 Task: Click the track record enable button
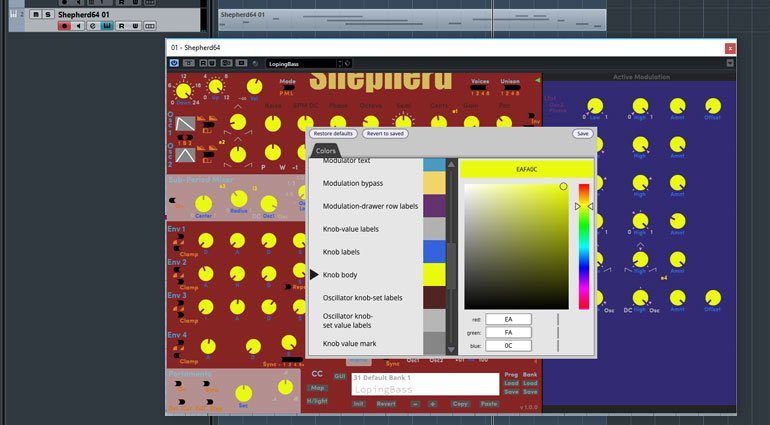click(x=64, y=27)
